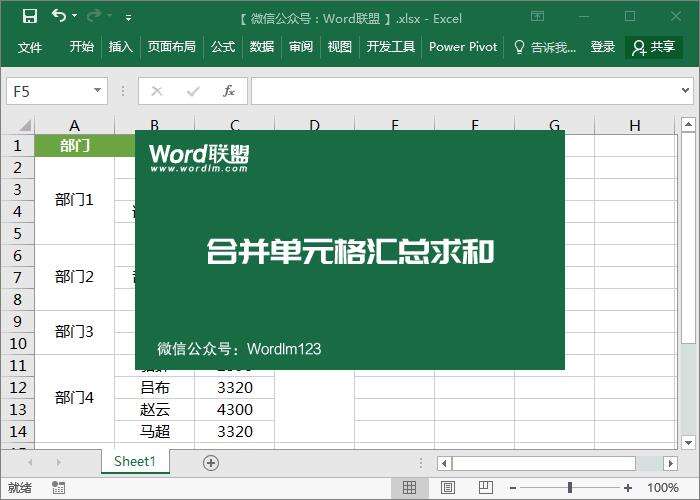Switch to the 公式 ribbon tab
The width and height of the screenshot is (700, 500).
(223, 46)
